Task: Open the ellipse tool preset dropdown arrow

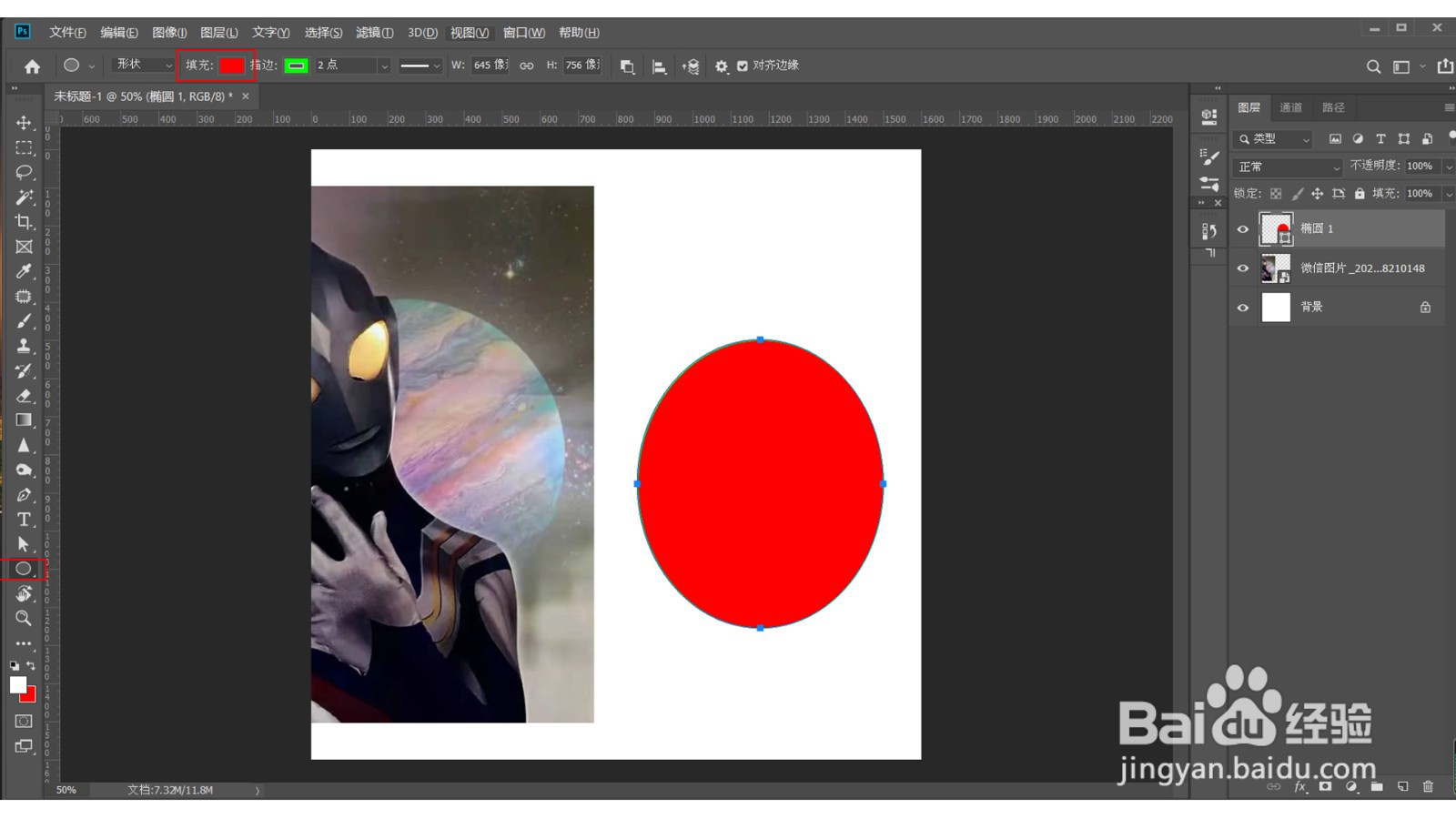Action: pyautogui.click(x=91, y=66)
